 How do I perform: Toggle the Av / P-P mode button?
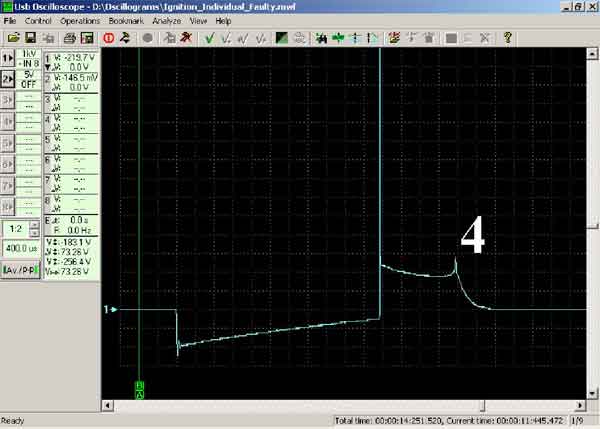coord(21,270)
